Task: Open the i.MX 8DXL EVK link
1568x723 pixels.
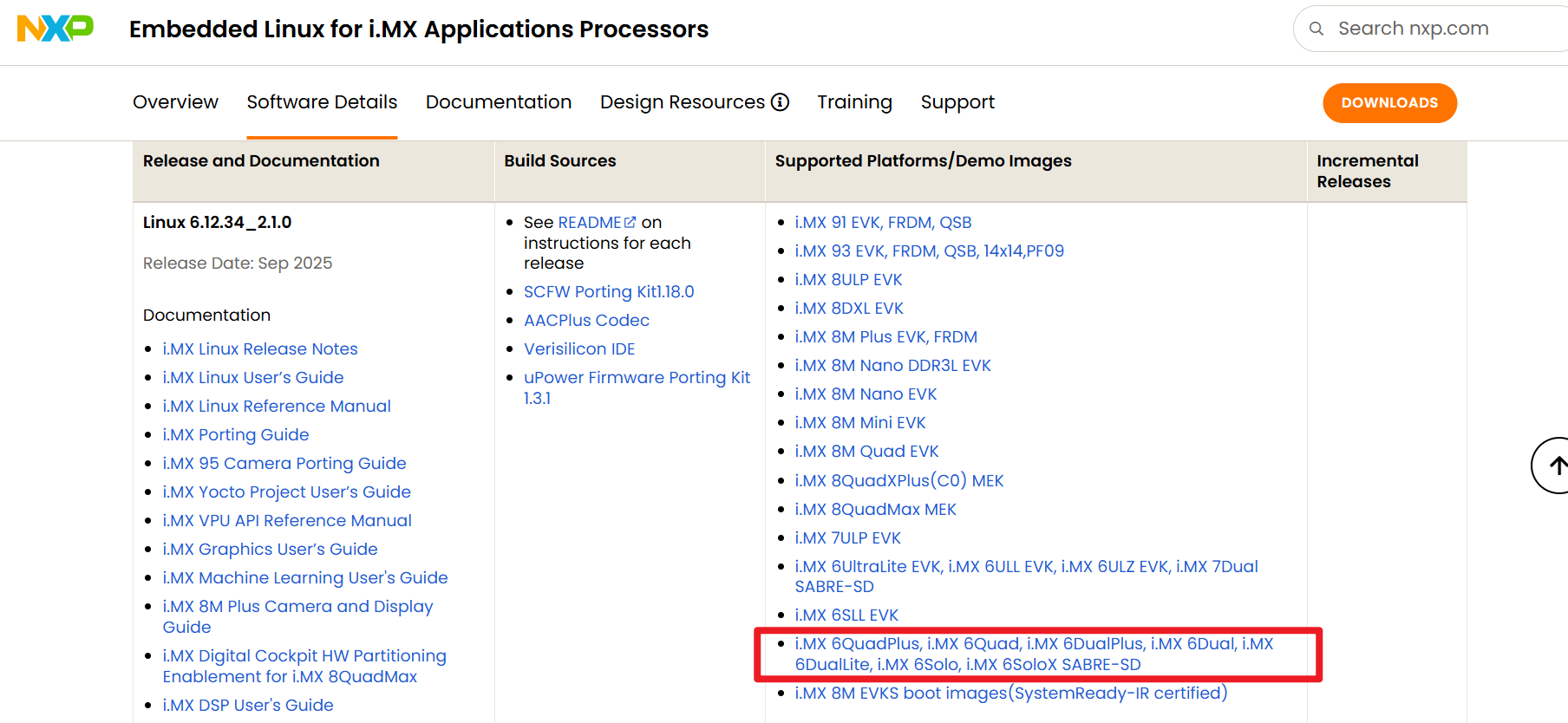Action: pos(849,308)
